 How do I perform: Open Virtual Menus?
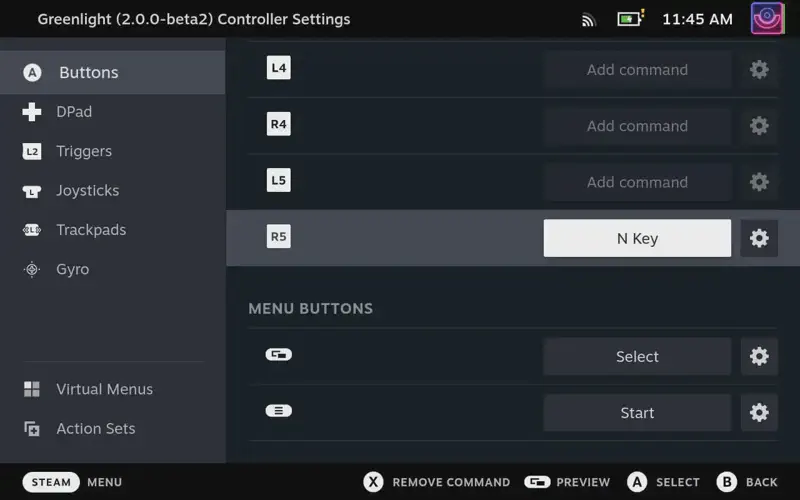tap(104, 389)
